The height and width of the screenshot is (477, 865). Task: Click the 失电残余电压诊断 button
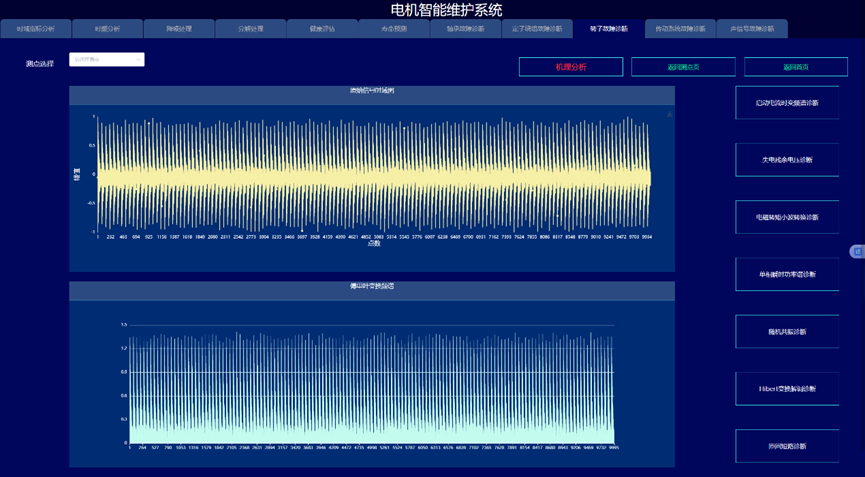click(787, 160)
